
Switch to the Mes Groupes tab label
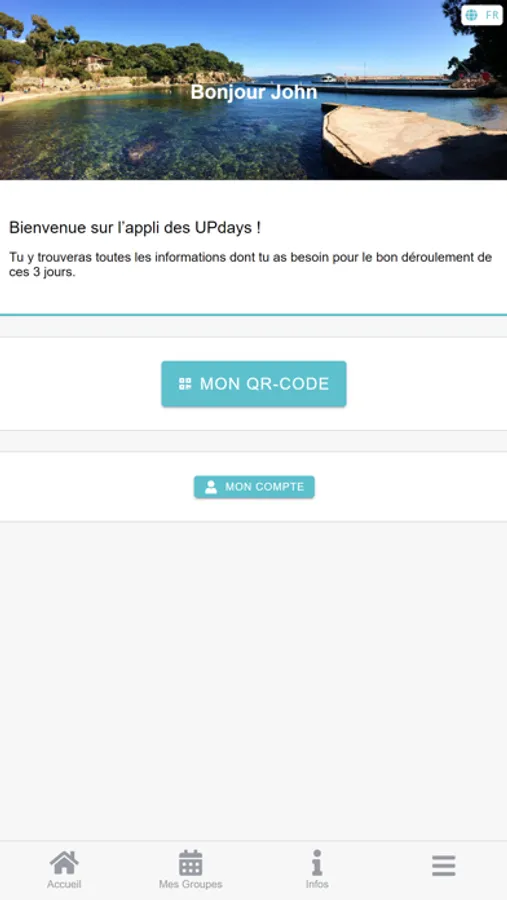[191, 884]
